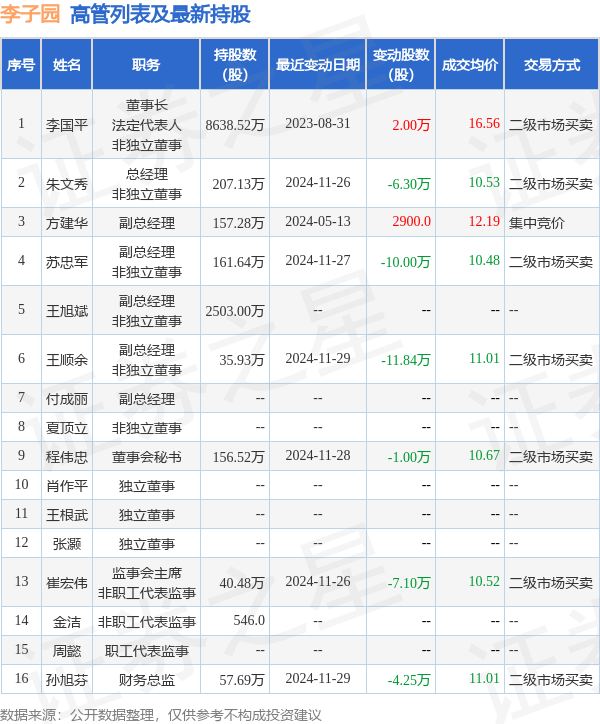Click change value 2.00万

pyautogui.click(x=411, y=125)
